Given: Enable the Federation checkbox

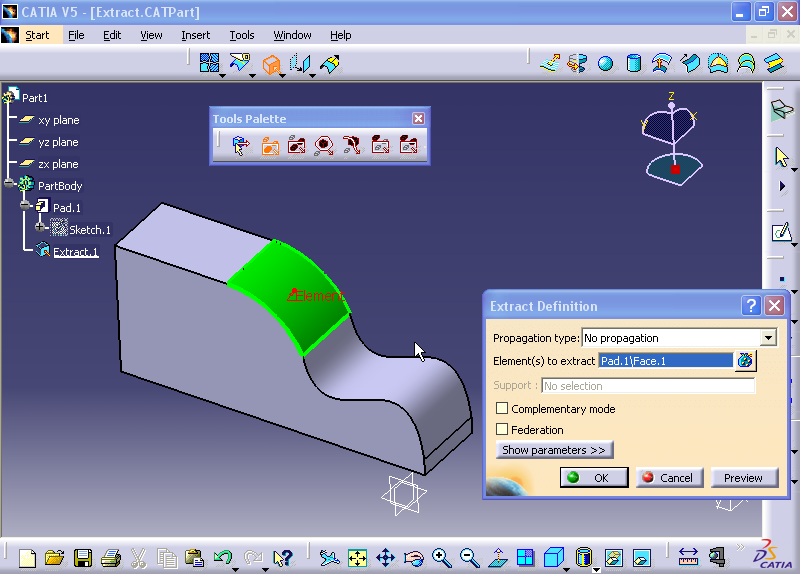Looking at the screenshot, I should (502, 429).
